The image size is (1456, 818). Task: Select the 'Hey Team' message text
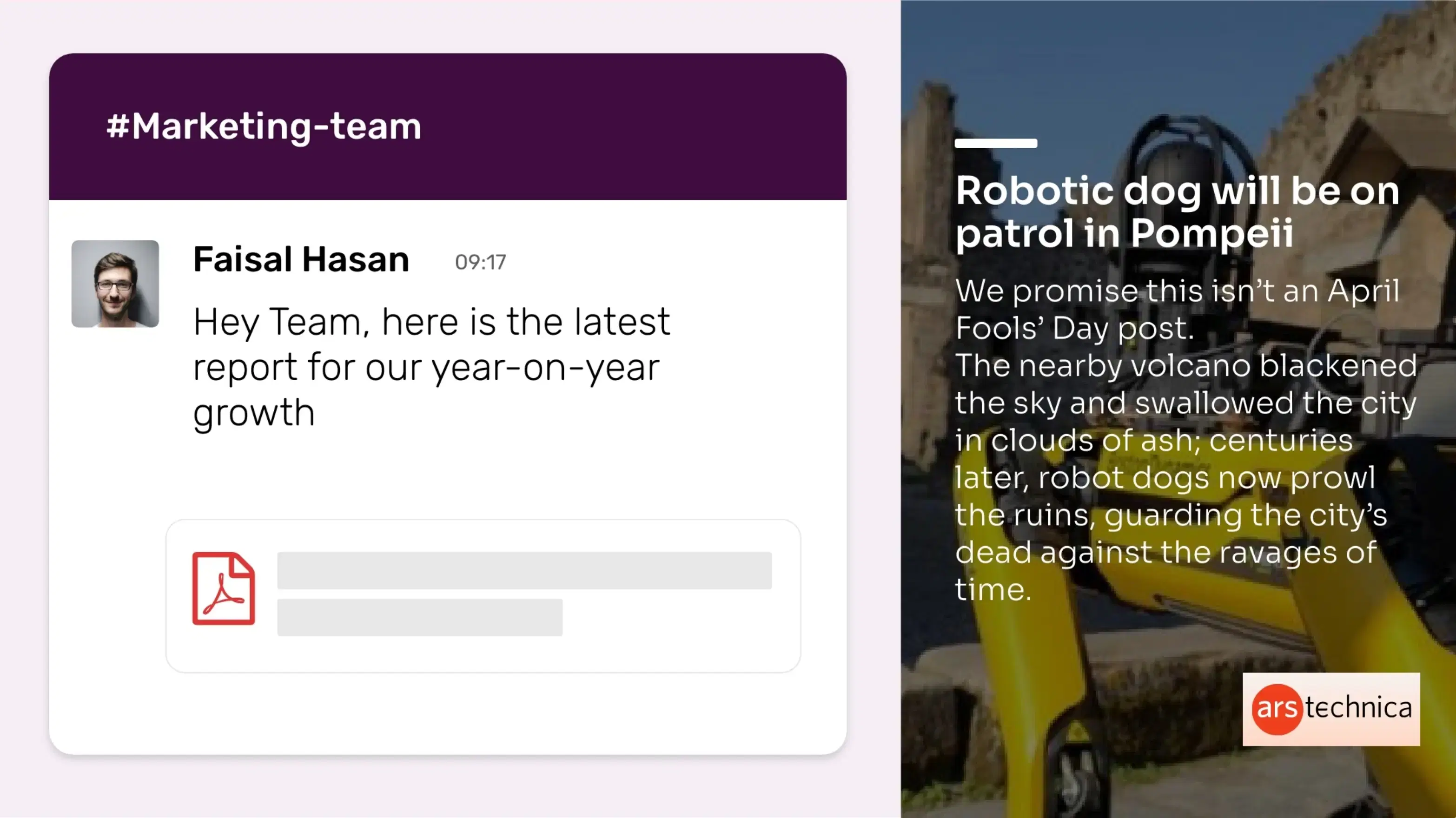click(431, 367)
